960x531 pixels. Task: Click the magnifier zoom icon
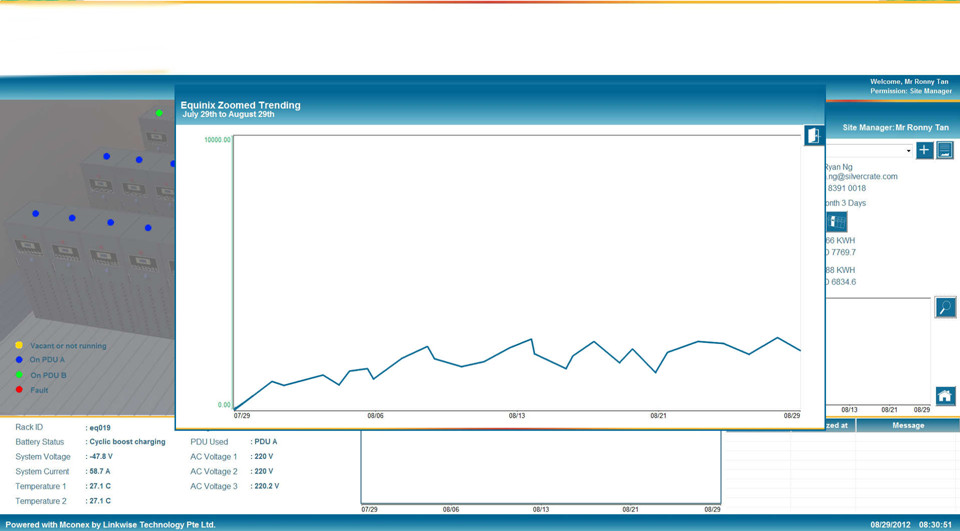945,307
